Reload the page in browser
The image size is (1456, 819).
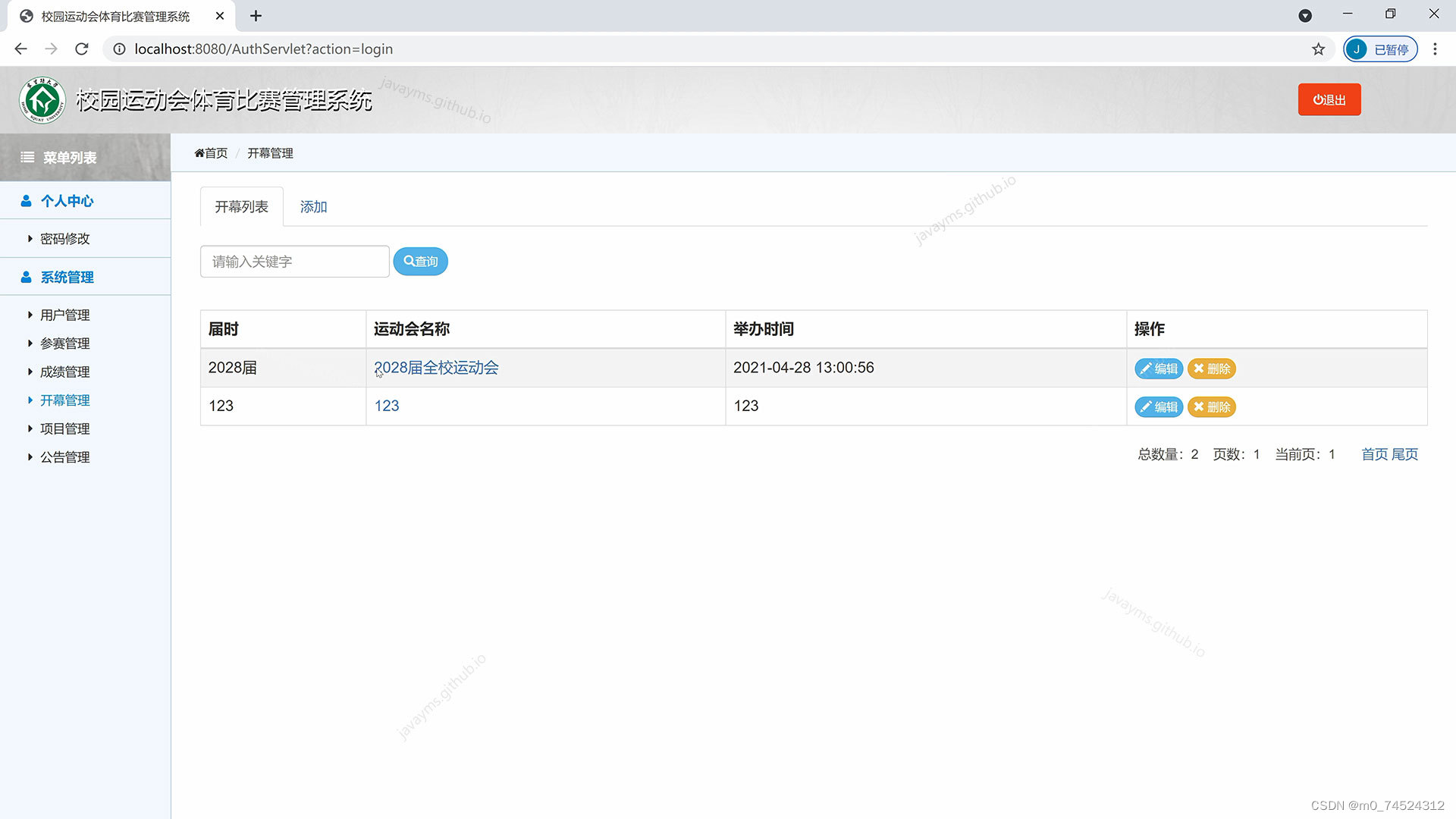pos(82,49)
